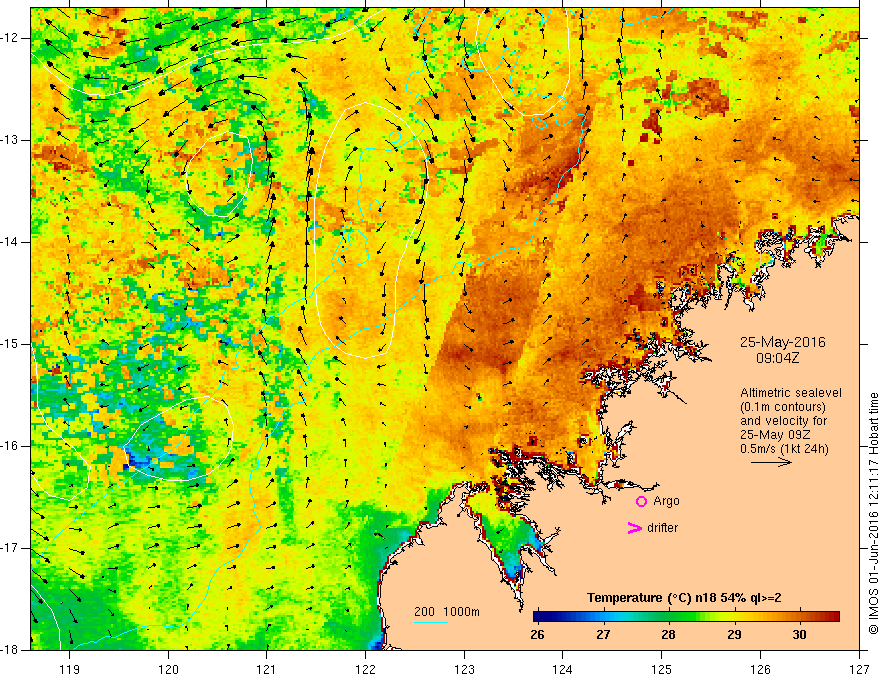
Task: Click the latitude axis label '-17'
Action: click(x=11, y=548)
